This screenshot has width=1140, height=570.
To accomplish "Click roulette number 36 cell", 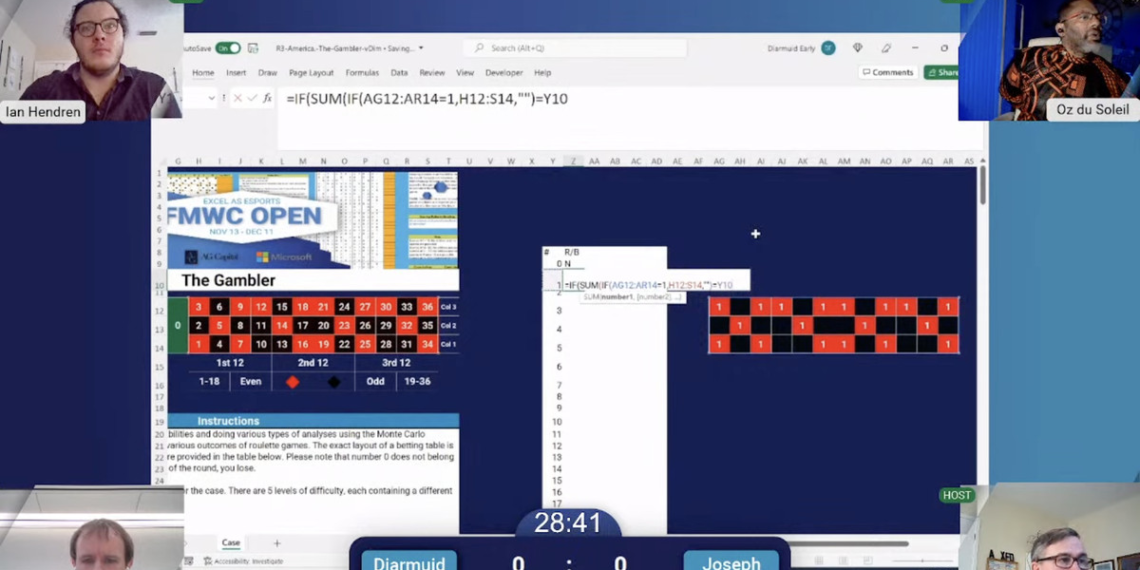I will coord(428,307).
